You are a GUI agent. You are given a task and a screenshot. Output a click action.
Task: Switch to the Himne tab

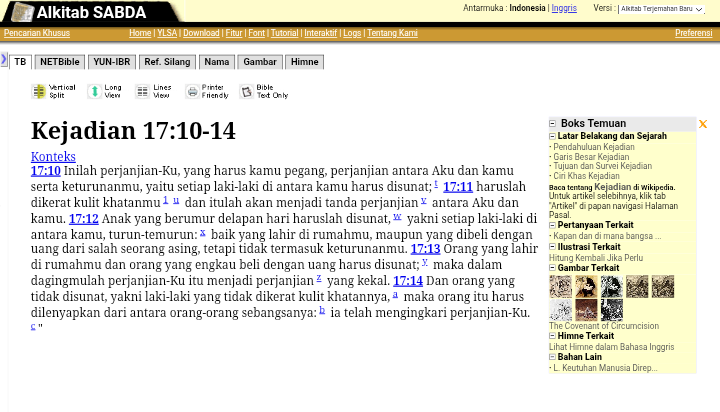click(304, 62)
